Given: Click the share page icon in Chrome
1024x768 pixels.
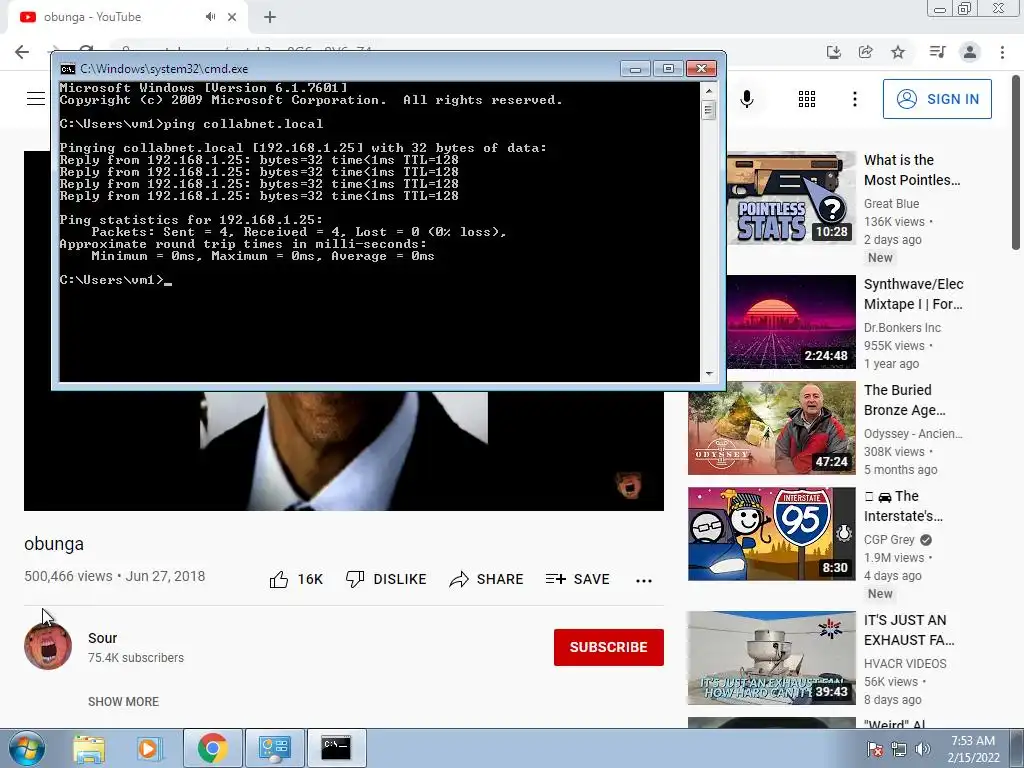Looking at the screenshot, I should coord(866,52).
